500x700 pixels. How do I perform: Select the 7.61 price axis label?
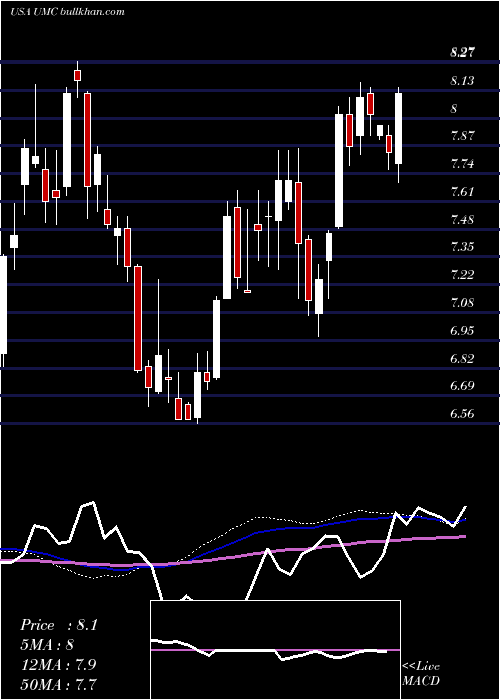[x=462, y=192]
